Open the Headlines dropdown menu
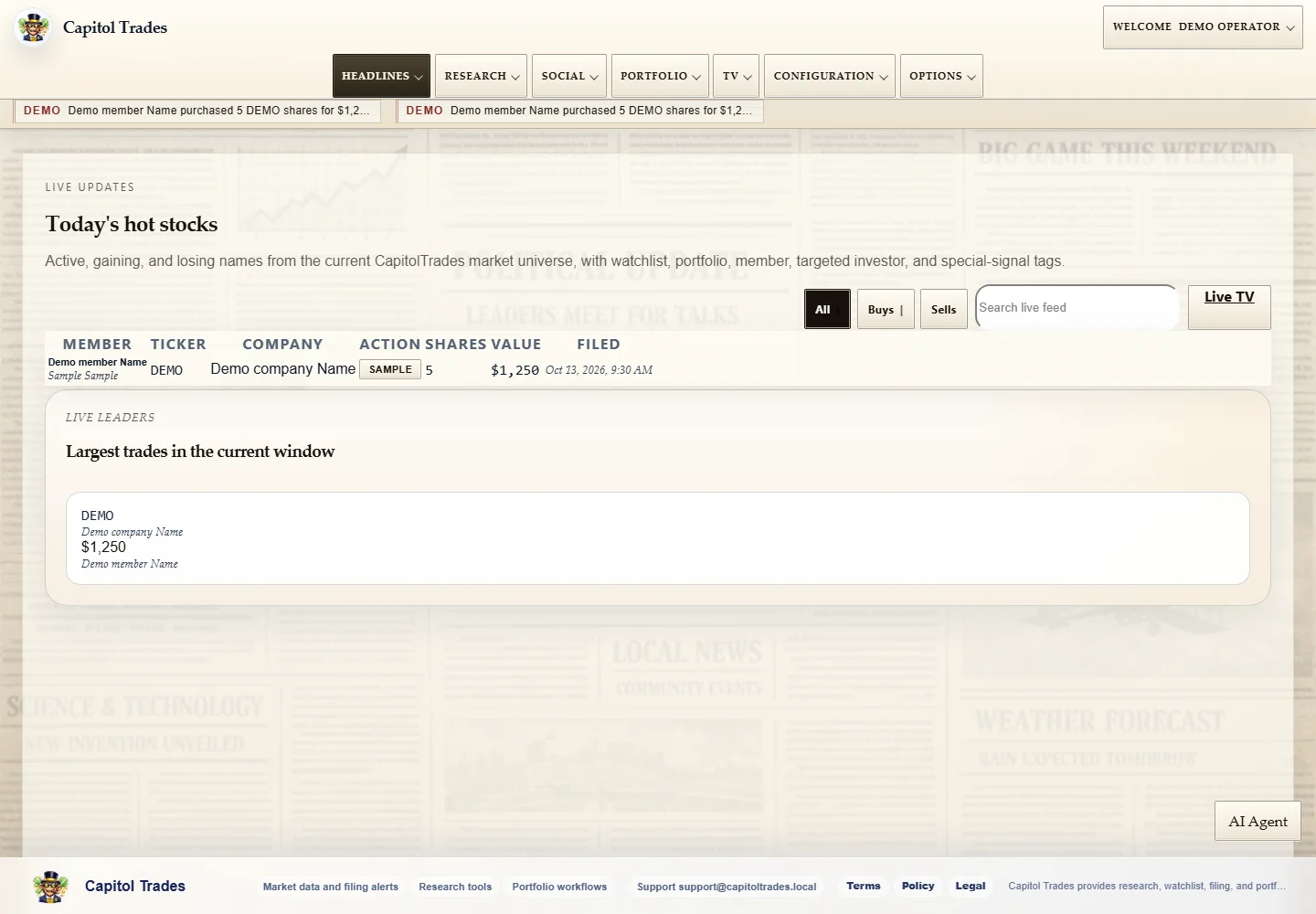 [x=381, y=76]
